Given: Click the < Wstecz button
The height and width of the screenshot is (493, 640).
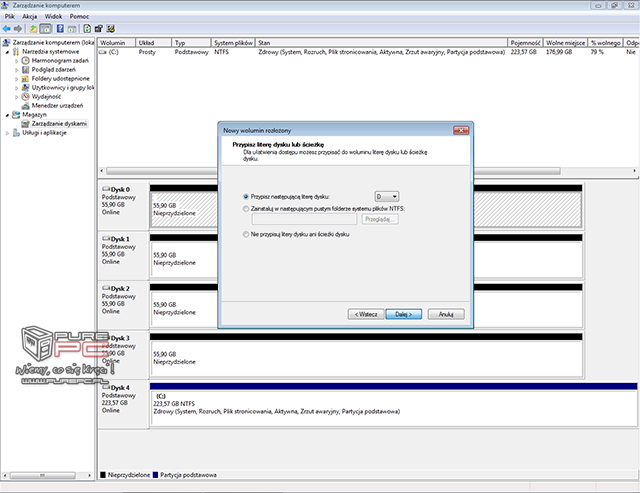Looking at the screenshot, I should coord(366,314).
